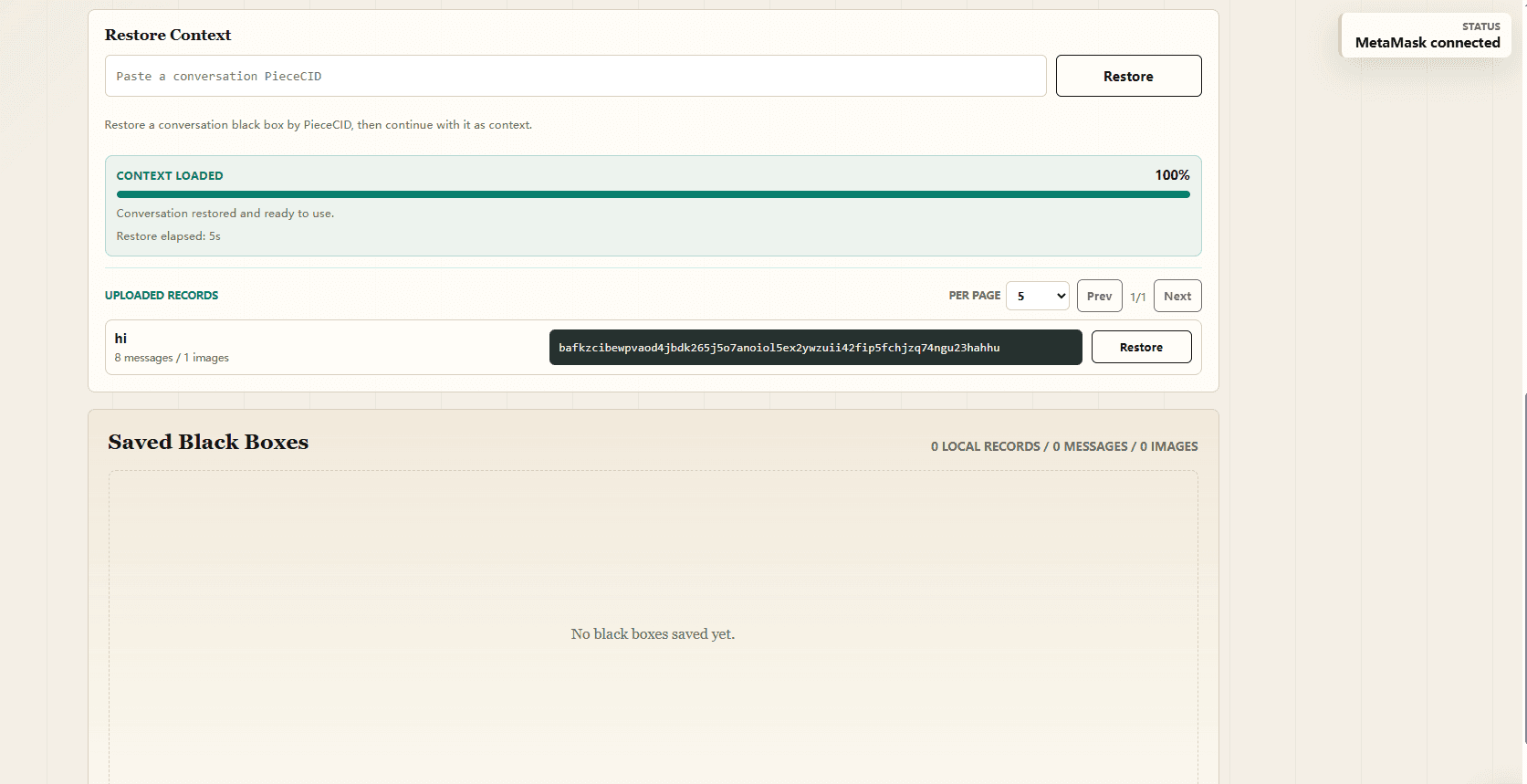
Task: Select the bafkzcibewp PieceCID code box
Action: point(815,347)
